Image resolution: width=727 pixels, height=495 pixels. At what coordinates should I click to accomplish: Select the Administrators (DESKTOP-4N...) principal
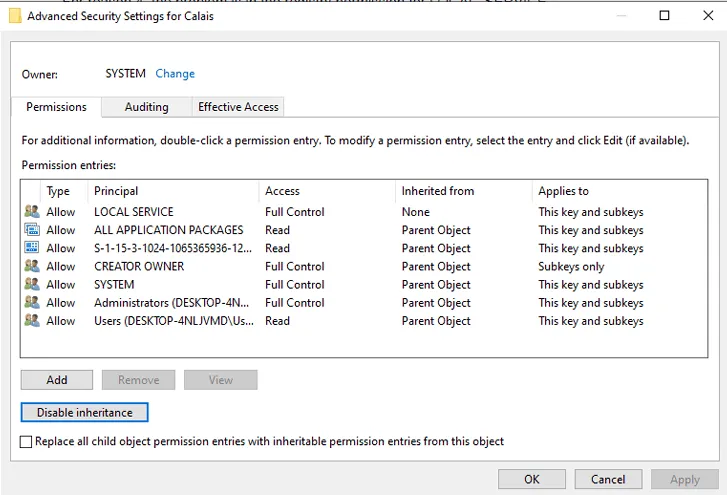pyautogui.click(x=172, y=302)
